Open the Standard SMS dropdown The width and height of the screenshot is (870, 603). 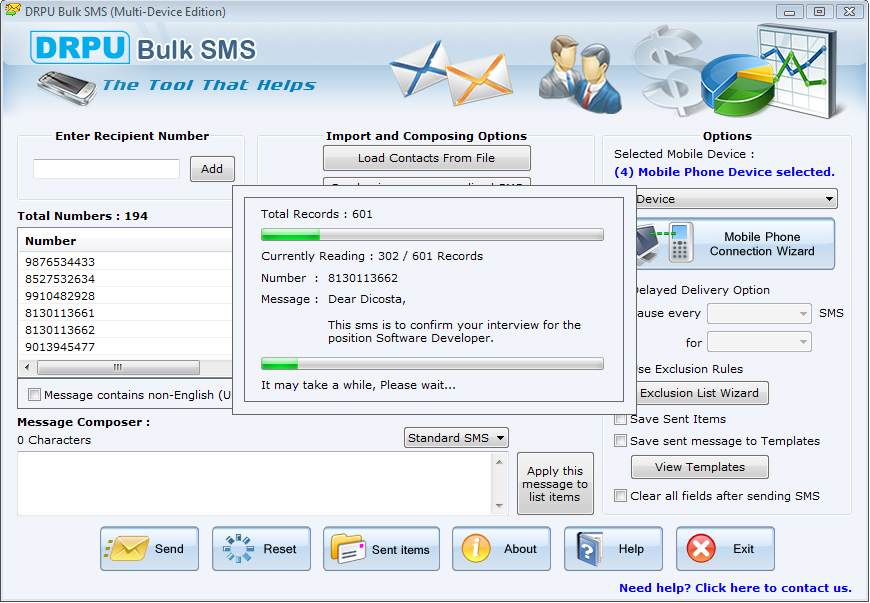point(456,438)
